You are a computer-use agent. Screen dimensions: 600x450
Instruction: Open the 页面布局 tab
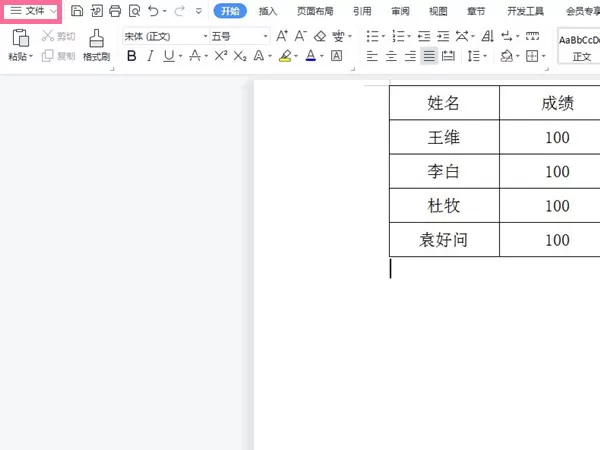coord(315,11)
